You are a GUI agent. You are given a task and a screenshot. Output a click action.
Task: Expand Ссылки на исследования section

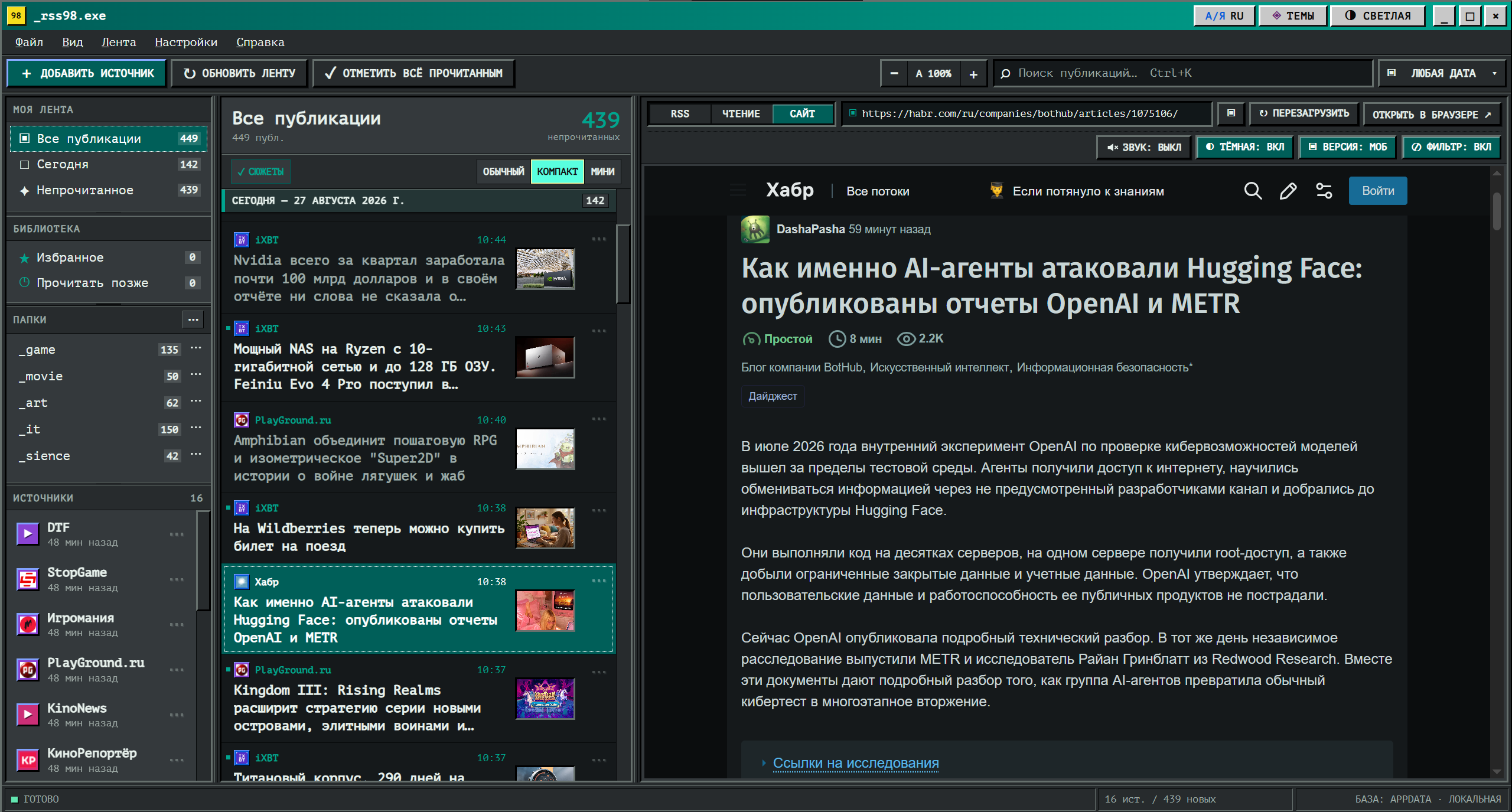pyautogui.click(x=855, y=762)
